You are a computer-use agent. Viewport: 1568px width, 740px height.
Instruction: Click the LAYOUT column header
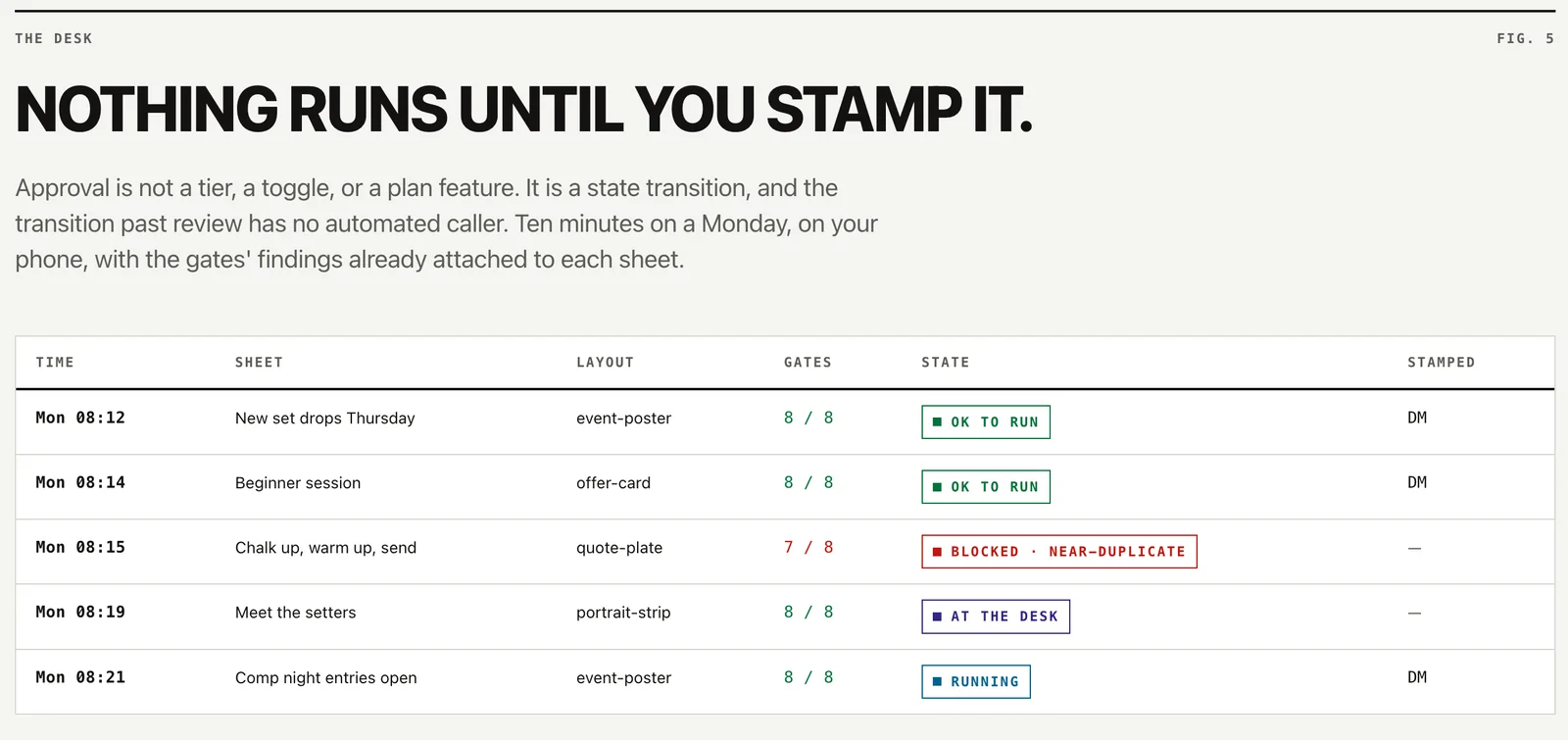605,363
